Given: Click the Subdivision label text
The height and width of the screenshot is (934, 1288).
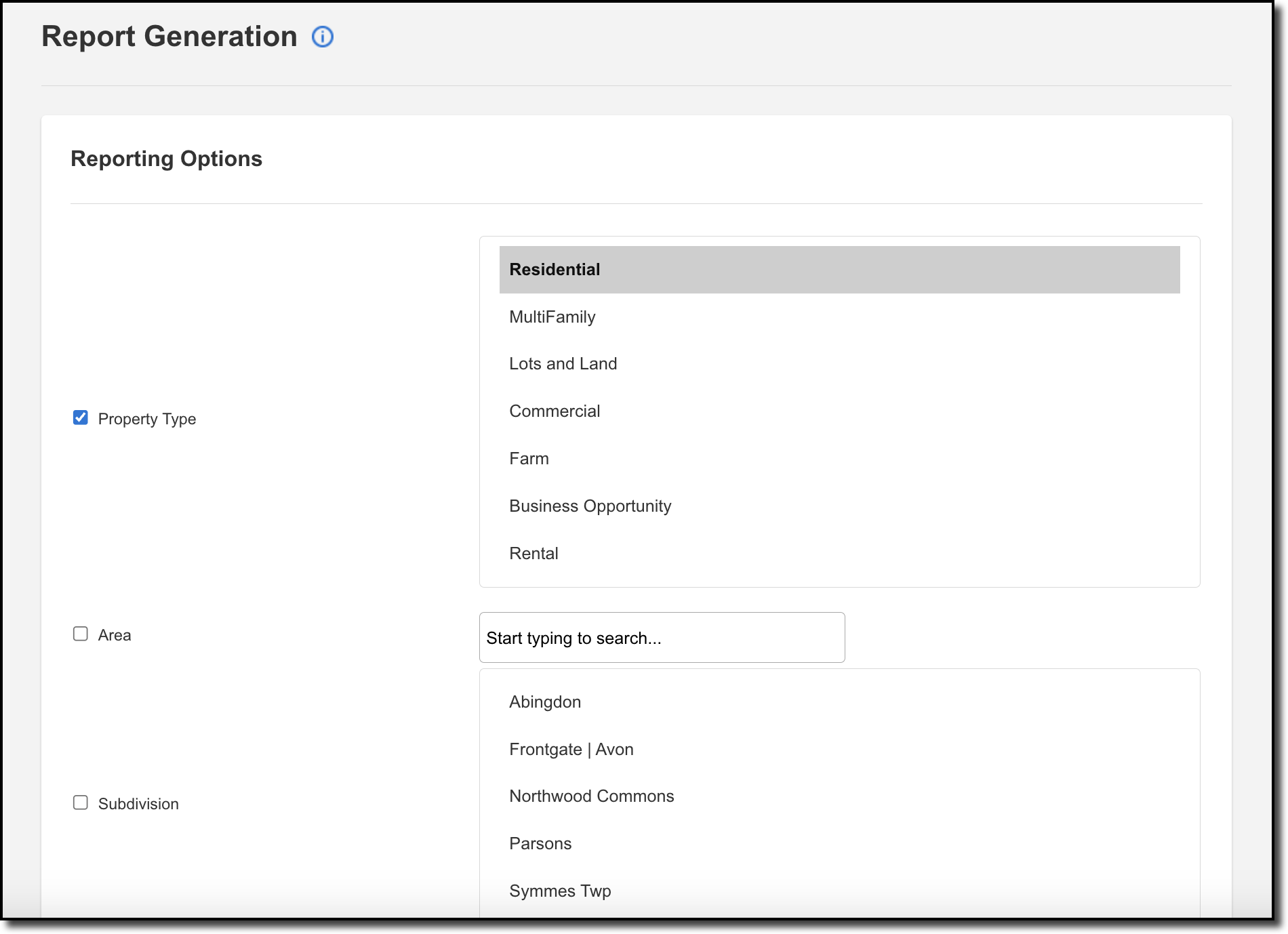Looking at the screenshot, I should [138, 804].
